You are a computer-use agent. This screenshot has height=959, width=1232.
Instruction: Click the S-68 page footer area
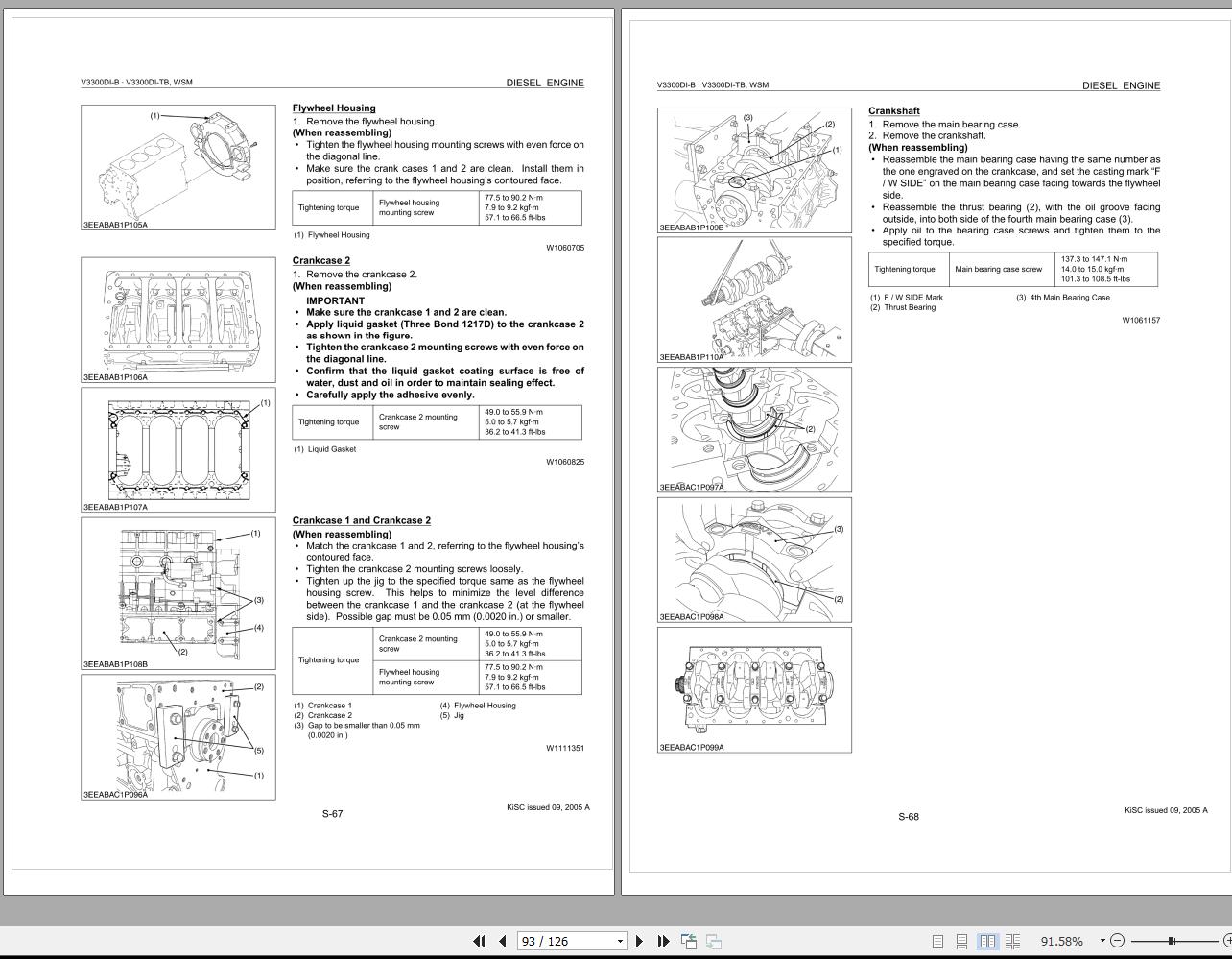tap(908, 817)
